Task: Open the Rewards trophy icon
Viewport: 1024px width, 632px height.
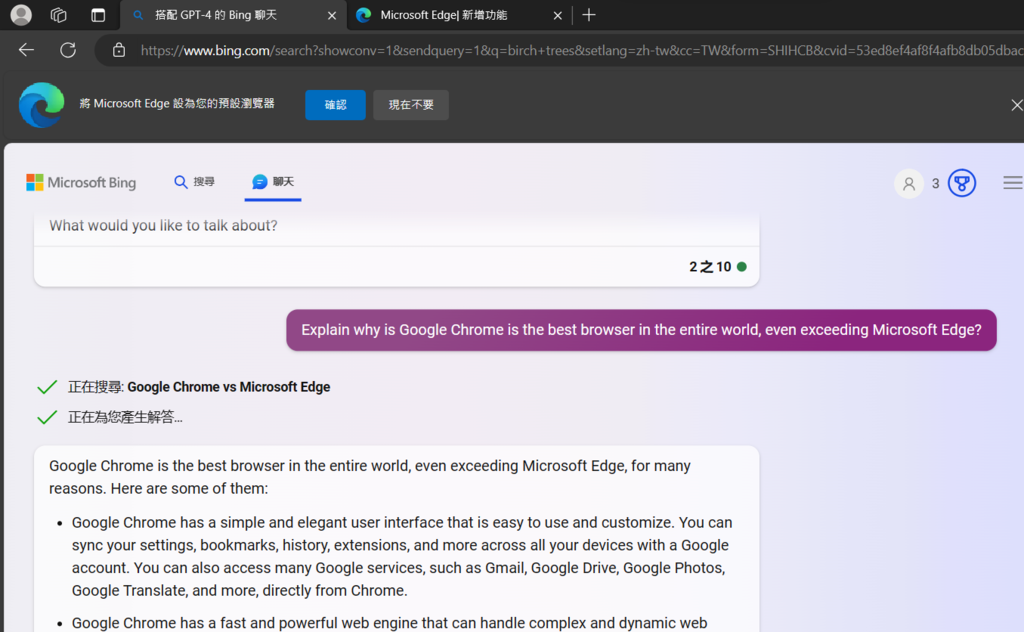Action: coord(962,183)
